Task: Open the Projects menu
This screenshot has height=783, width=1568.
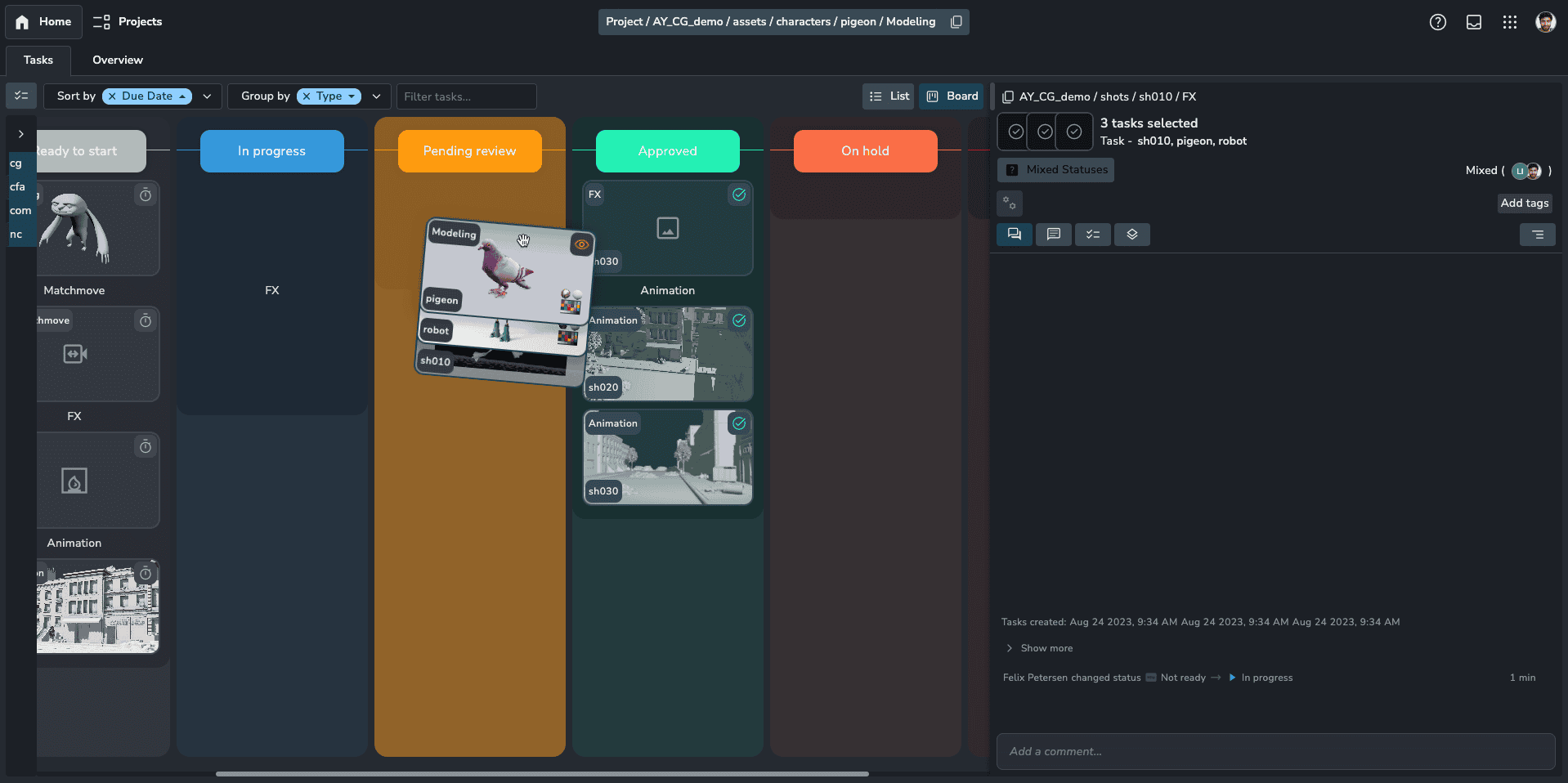Action: [128, 22]
